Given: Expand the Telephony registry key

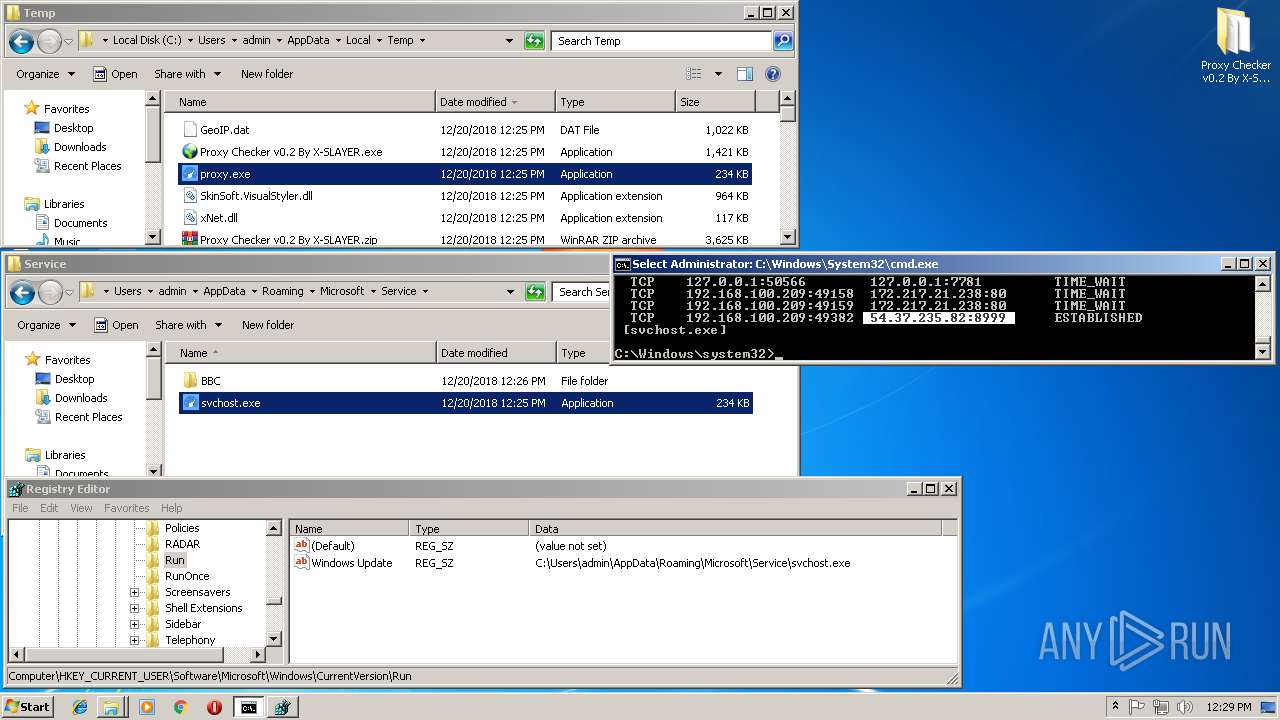Looking at the screenshot, I should point(134,640).
